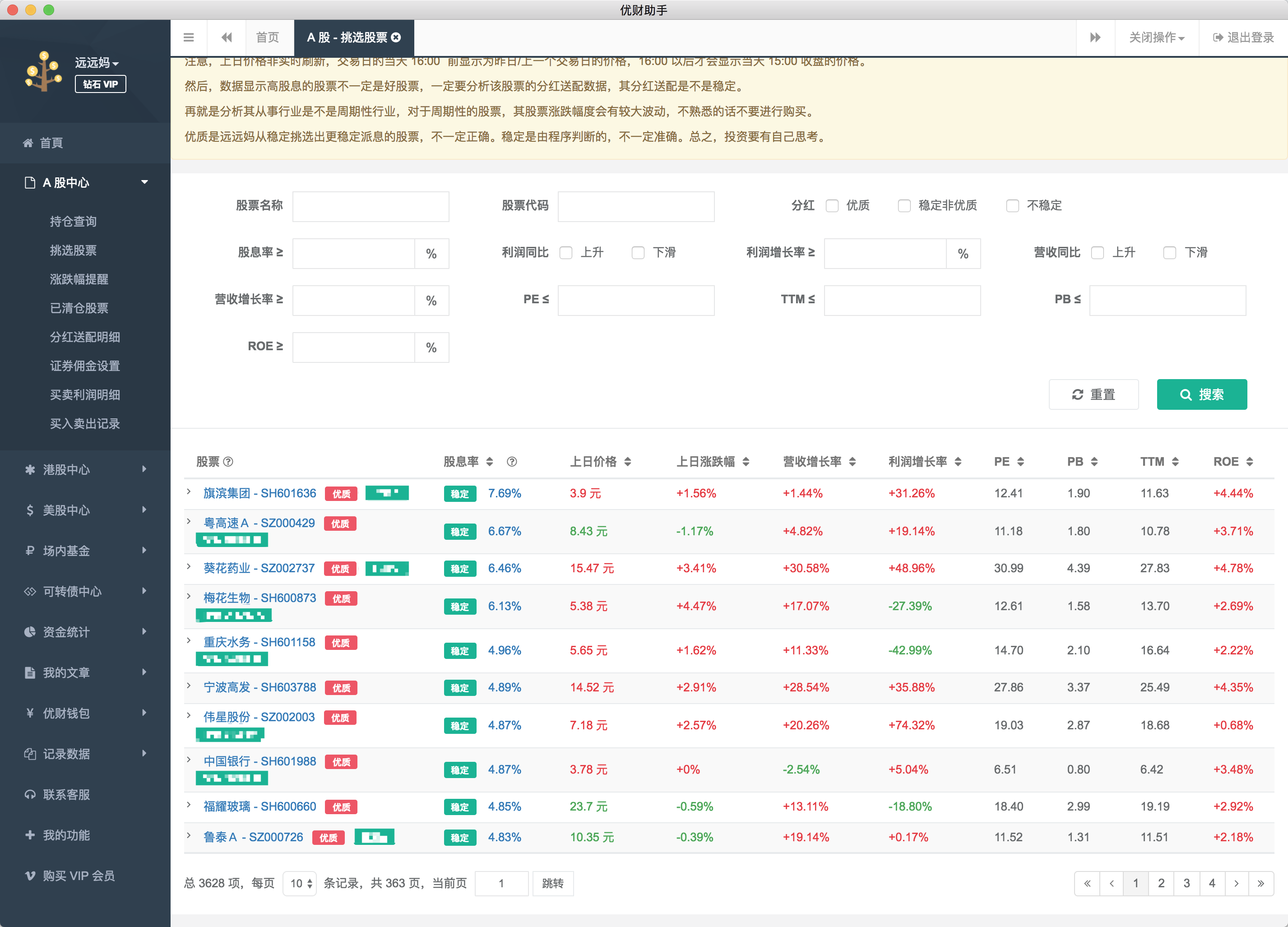Click the 退出登录 logout button
Image resolution: width=1288 pixels, height=927 pixels.
pos(1243,37)
